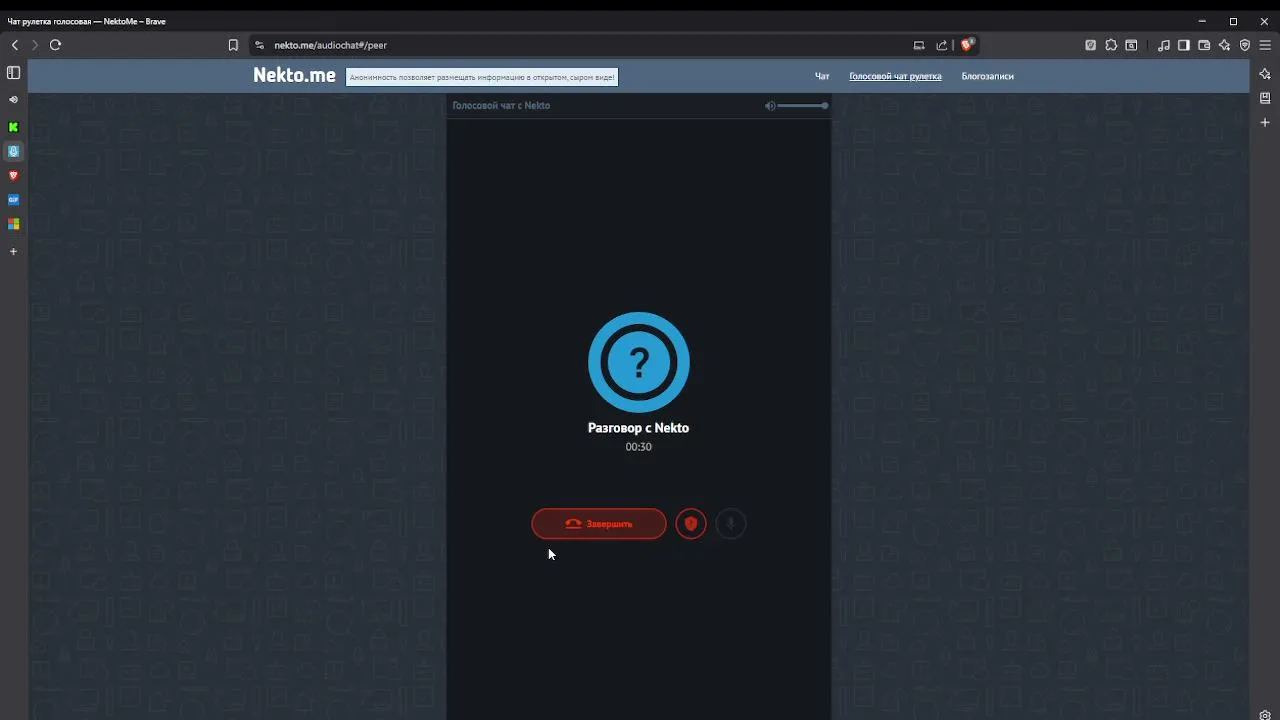Image resolution: width=1280 pixels, height=720 pixels.
Task: Click the Разговор с Nekto heading
Action: point(638,428)
